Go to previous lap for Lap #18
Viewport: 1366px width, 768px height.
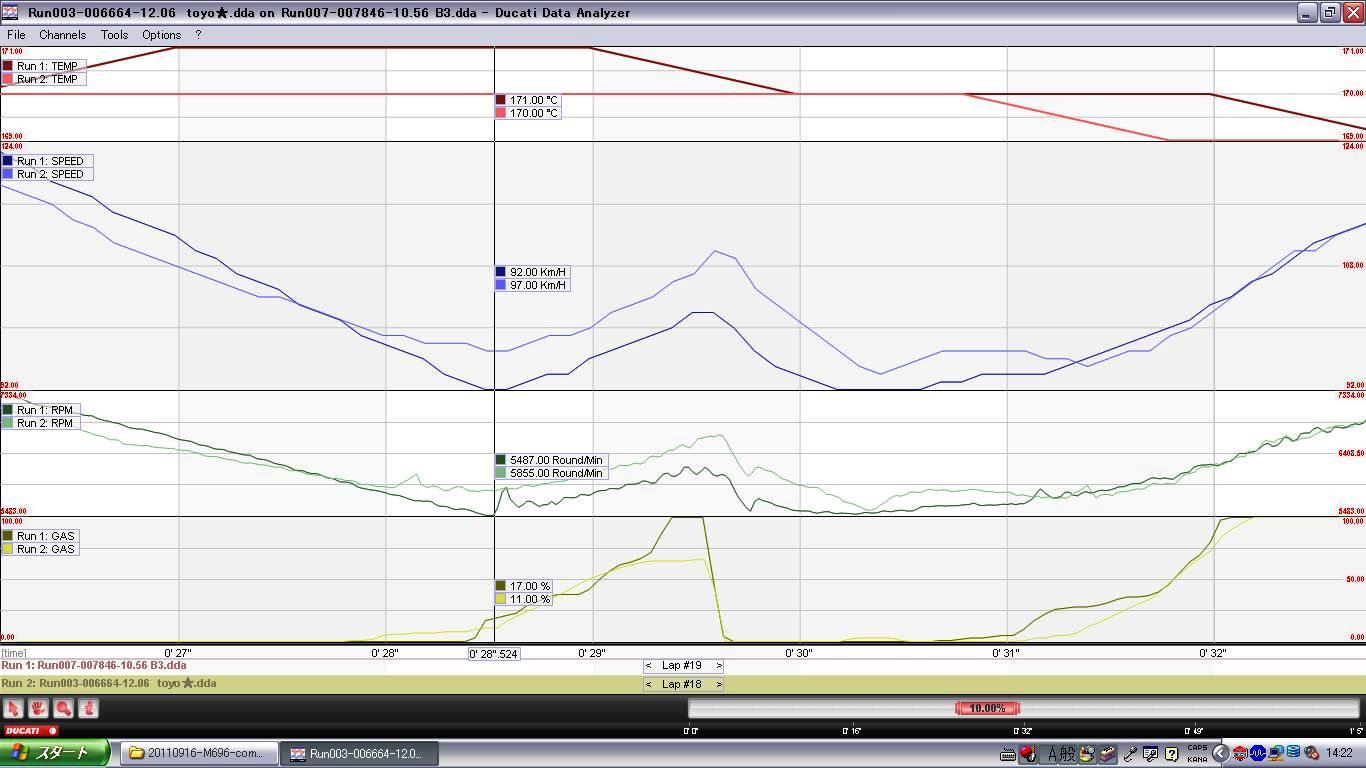[x=649, y=685]
